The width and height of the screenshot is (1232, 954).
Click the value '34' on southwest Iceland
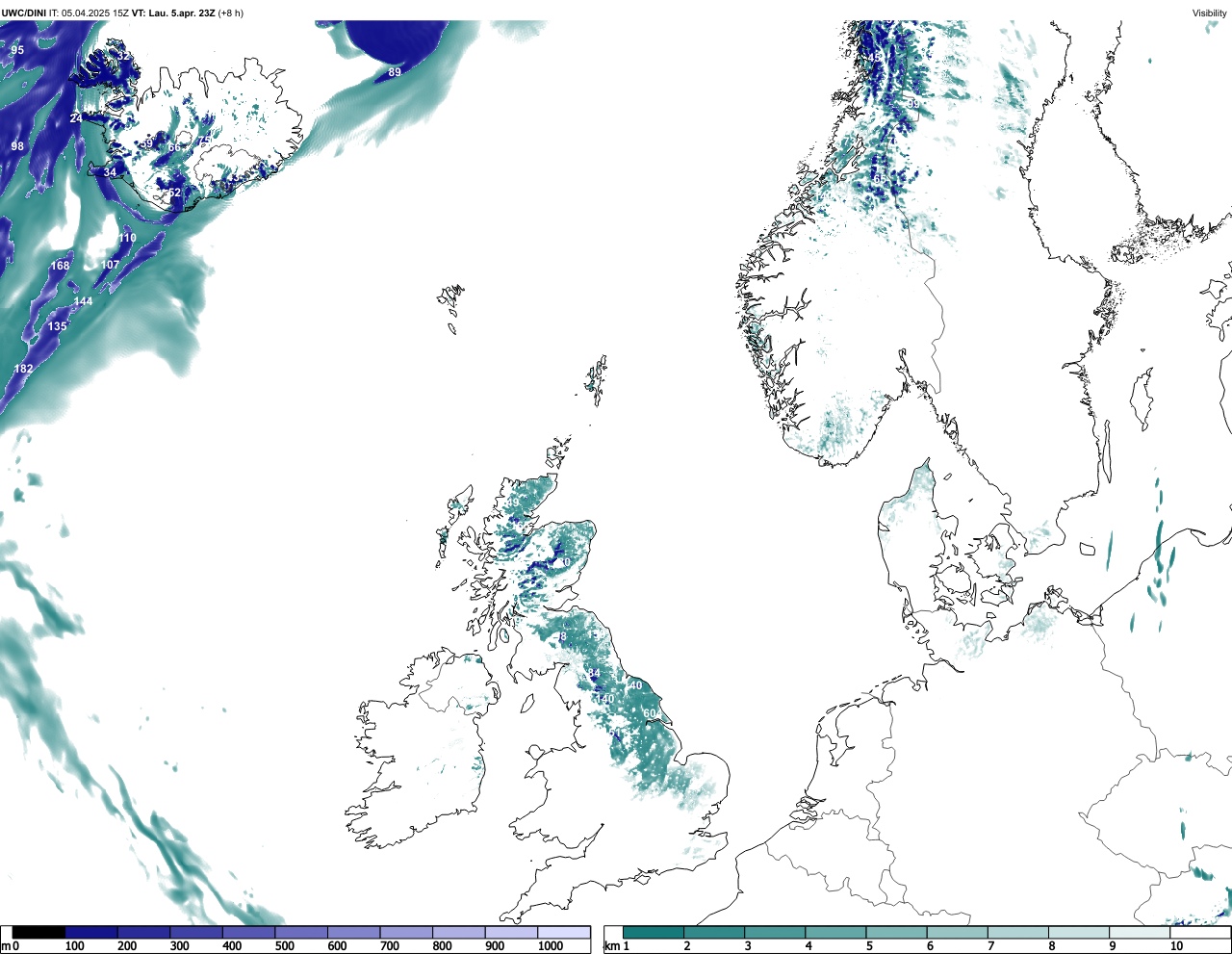[110, 173]
